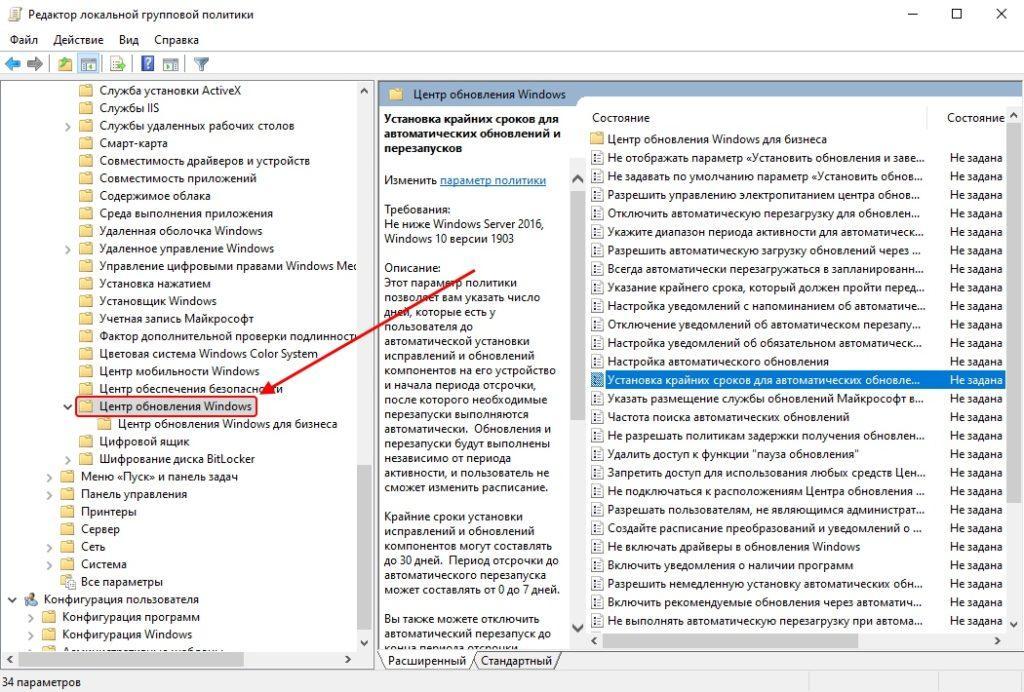This screenshot has width=1024, height=692.
Task: Select 'Не включать драйверы в обновления Windows'
Action: point(733,547)
